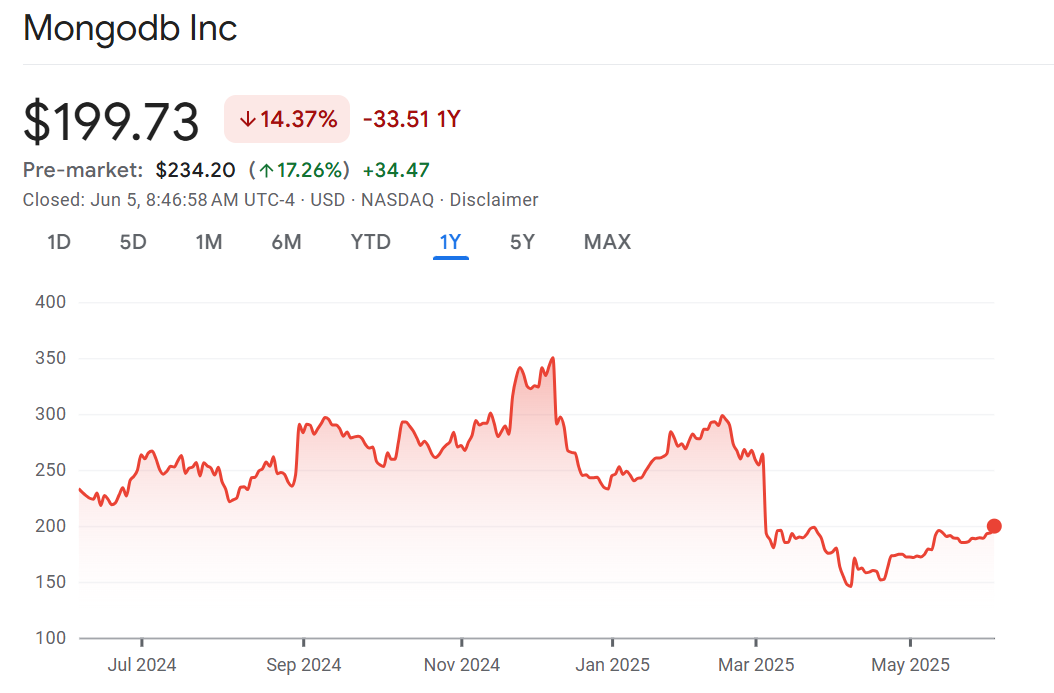Click the Mongodb Inc title
The image size is (1054, 693).
coord(130,28)
